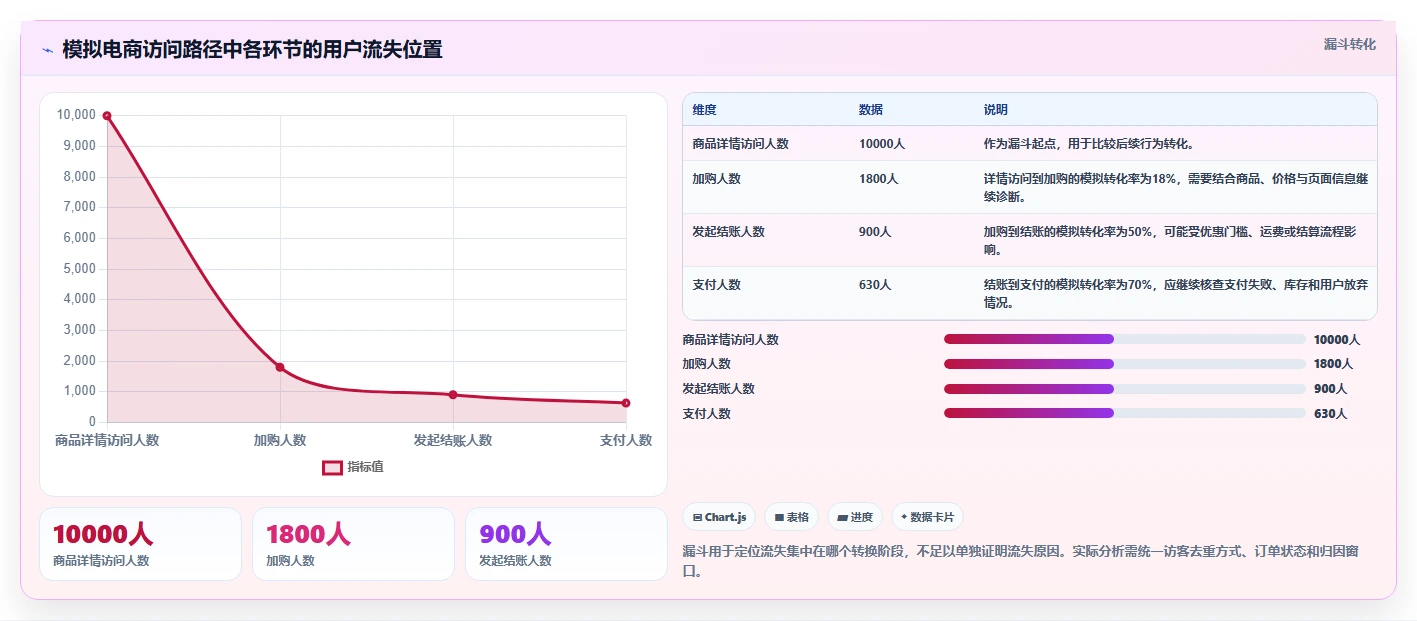The image size is (1417, 621).
Task: Click progress bar for 商品详情访问人数
Action: click(x=1124, y=339)
